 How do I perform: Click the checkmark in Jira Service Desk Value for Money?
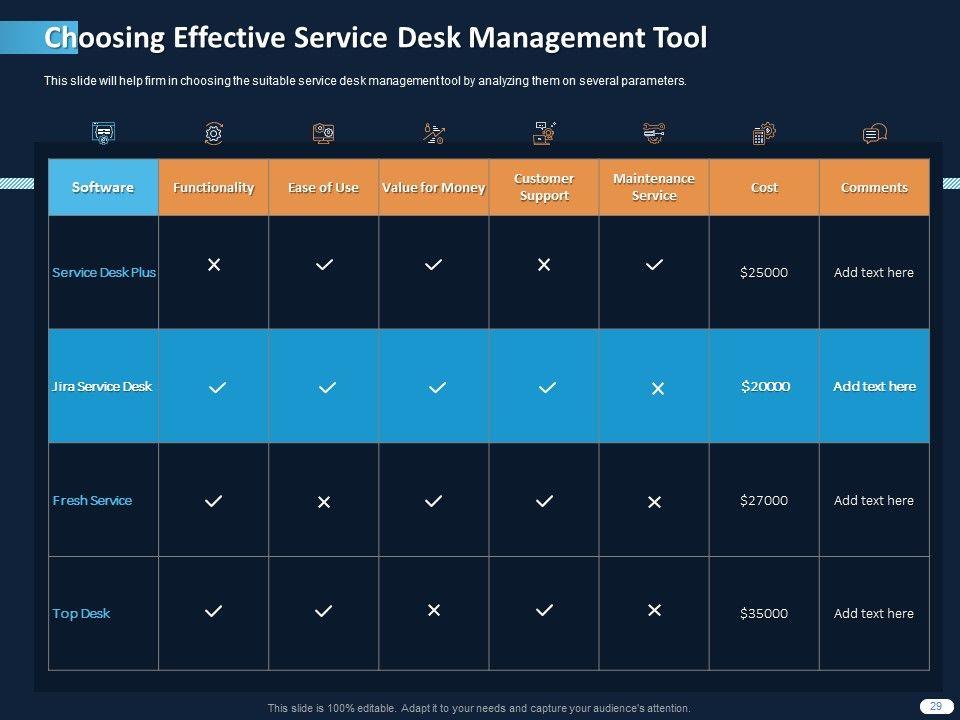point(437,388)
